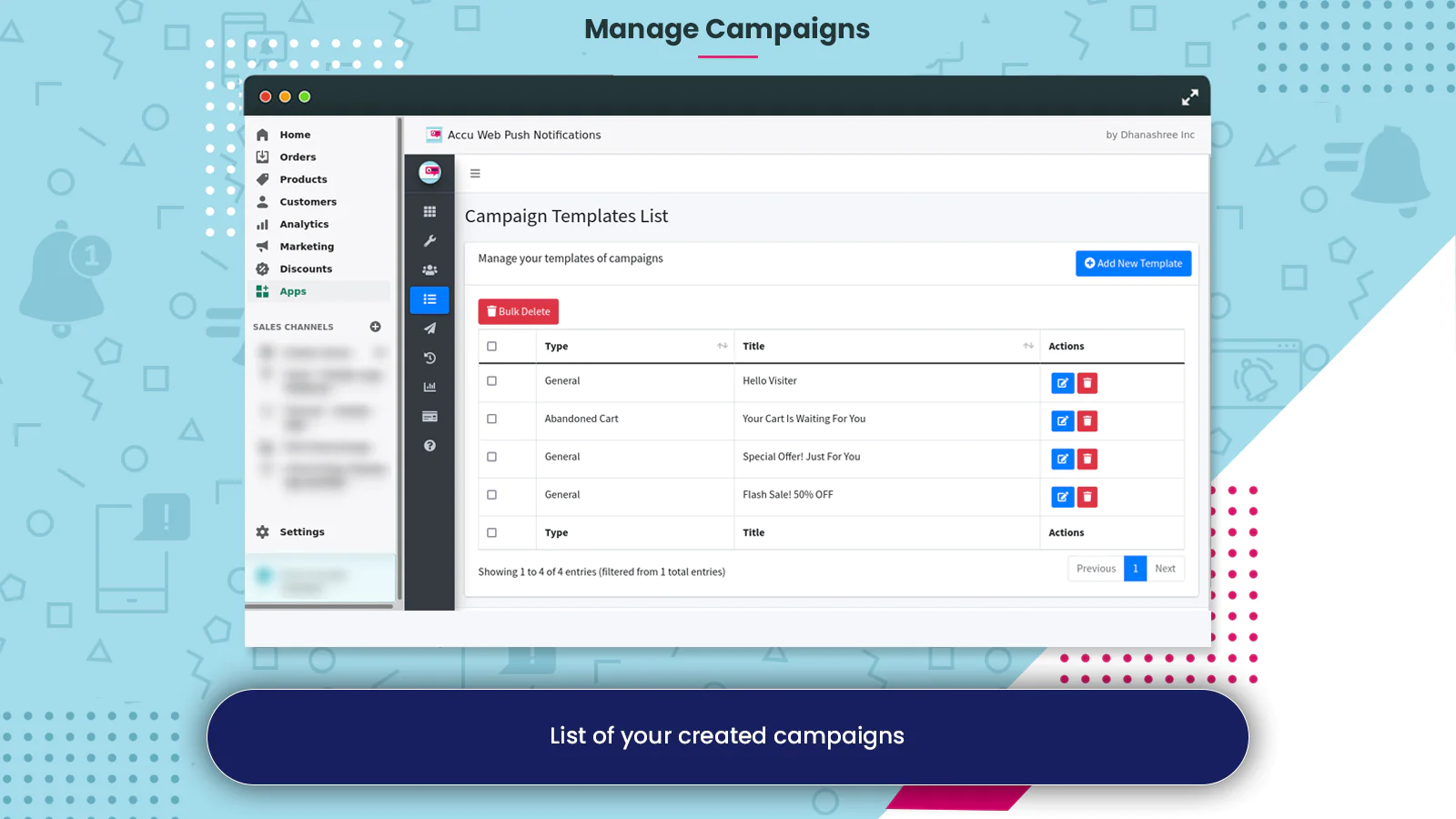Sort table by Title column
The image size is (1456, 819).
click(886, 347)
